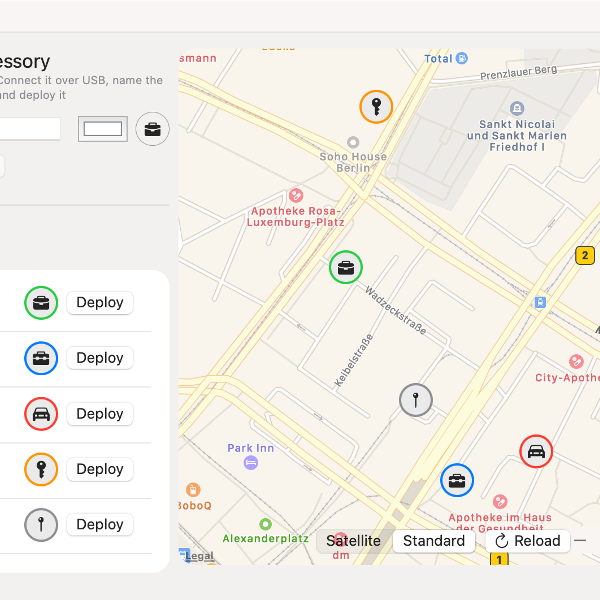Screen dimensions: 600x600
Task: Click the Soho House Berlin map pin
Action: (x=352, y=143)
